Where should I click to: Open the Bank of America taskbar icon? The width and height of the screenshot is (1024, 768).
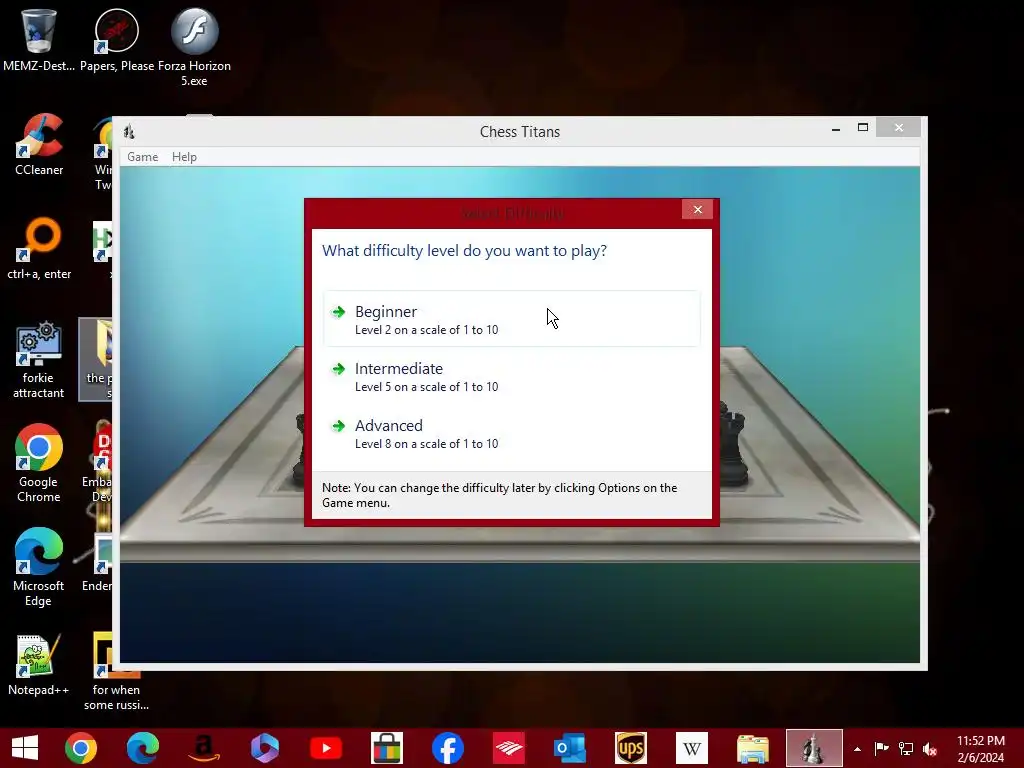(509, 748)
